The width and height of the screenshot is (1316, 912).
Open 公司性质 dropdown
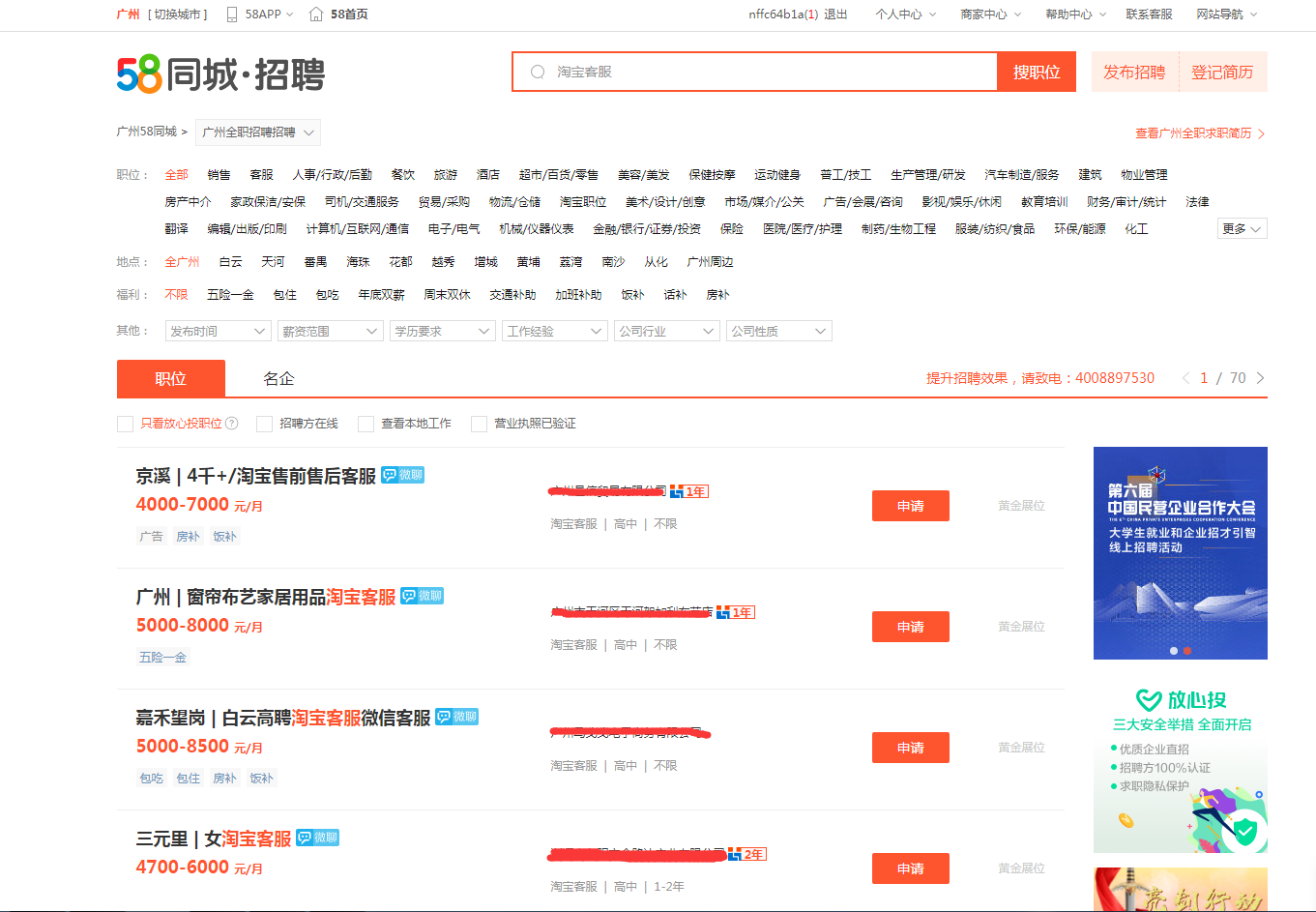[x=779, y=331]
